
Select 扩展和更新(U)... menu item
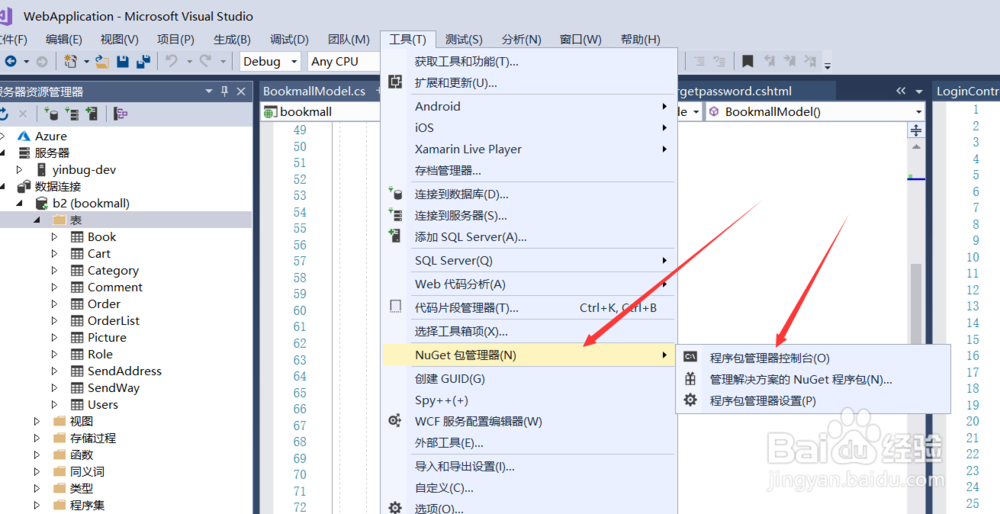pyautogui.click(x=529, y=83)
